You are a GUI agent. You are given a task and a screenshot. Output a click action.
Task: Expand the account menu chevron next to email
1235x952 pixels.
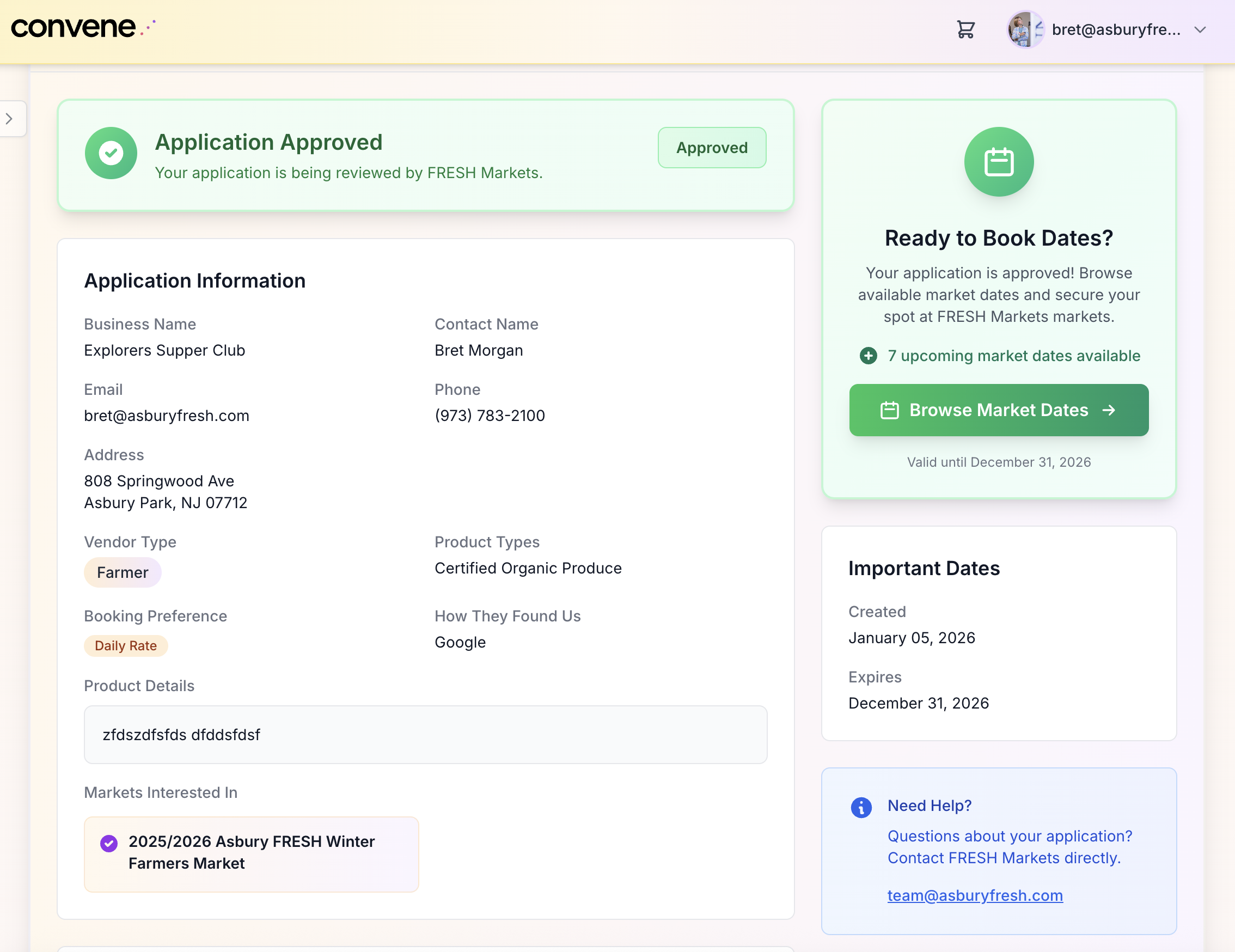(1200, 30)
